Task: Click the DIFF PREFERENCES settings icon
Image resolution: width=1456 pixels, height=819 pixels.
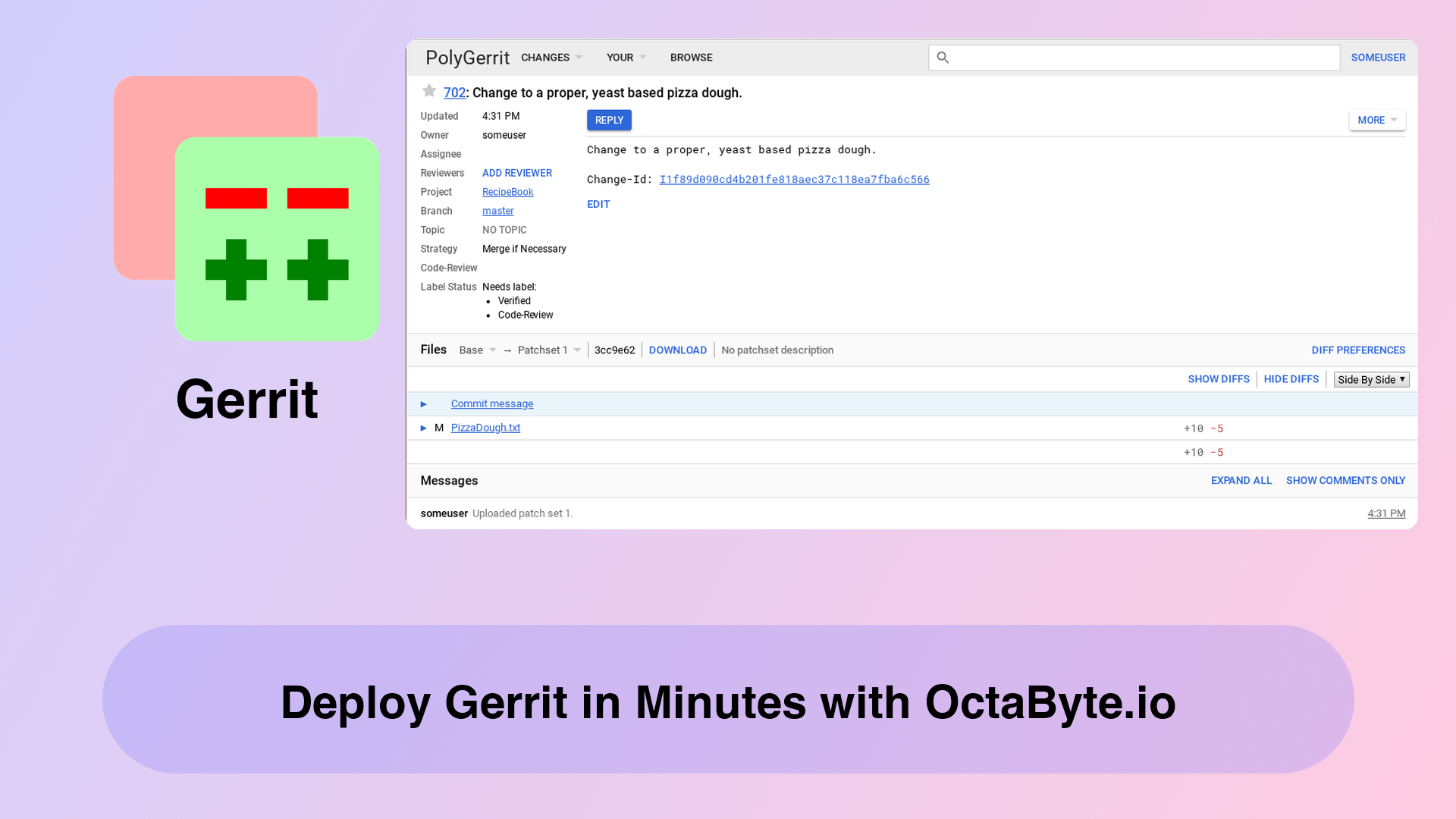Action: (x=1358, y=349)
